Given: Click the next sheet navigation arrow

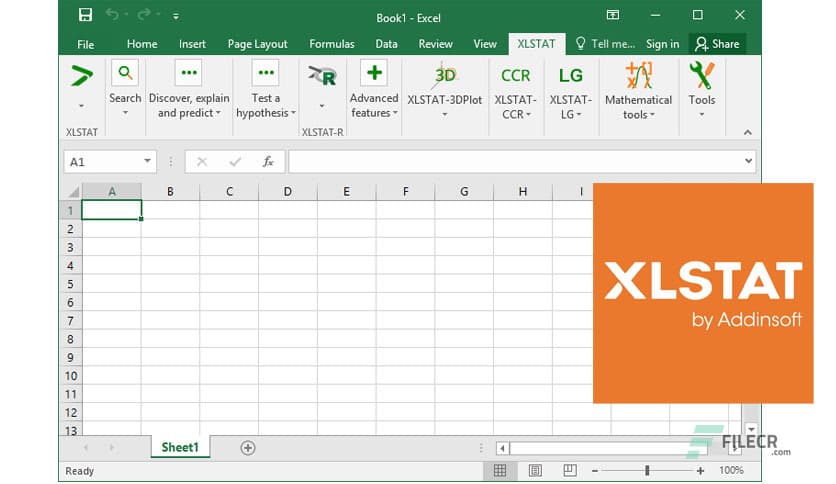Looking at the screenshot, I should point(111,448).
